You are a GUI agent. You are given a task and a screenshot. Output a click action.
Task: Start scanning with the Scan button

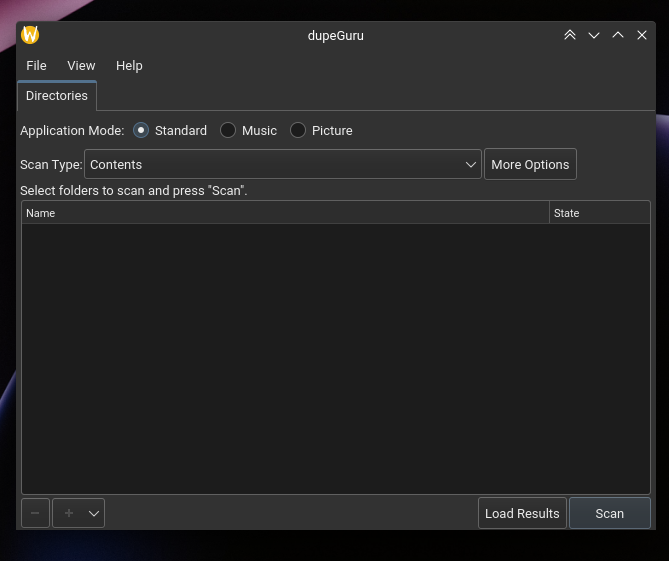click(x=610, y=513)
